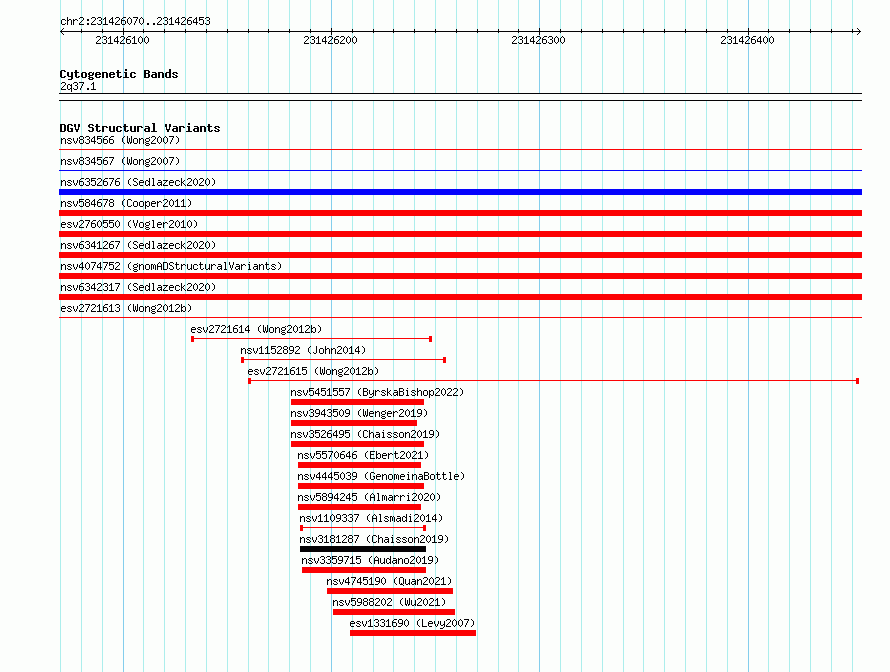The width and height of the screenshot is (890, 672).
Task: Click the blue bar of nsv6352676
Action: click(460, 192)
